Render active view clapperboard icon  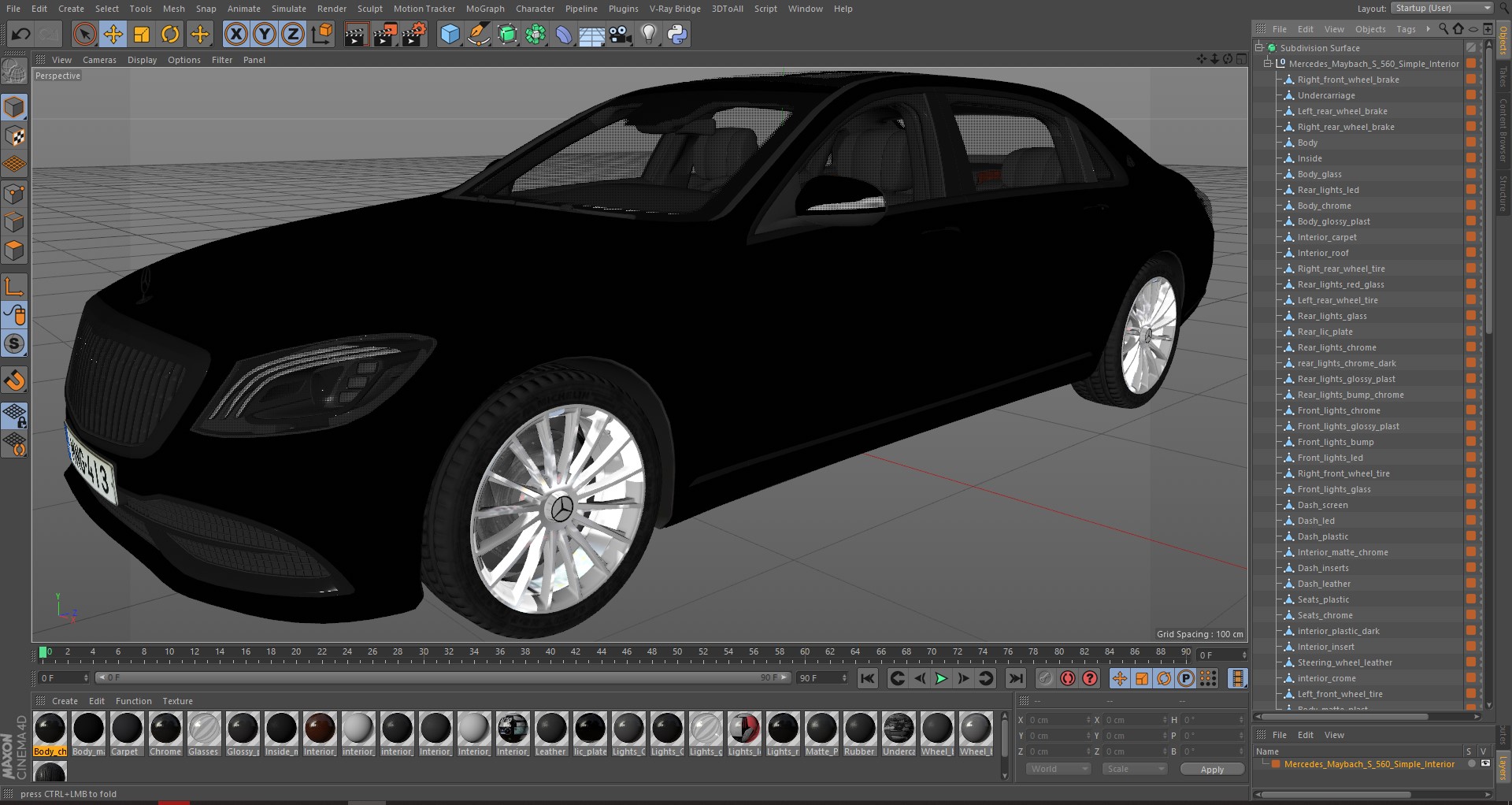(355, 34)
